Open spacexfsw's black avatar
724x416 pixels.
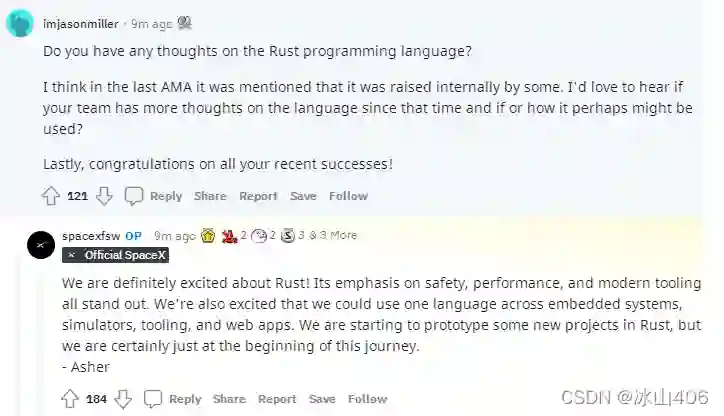click(40, 244)
